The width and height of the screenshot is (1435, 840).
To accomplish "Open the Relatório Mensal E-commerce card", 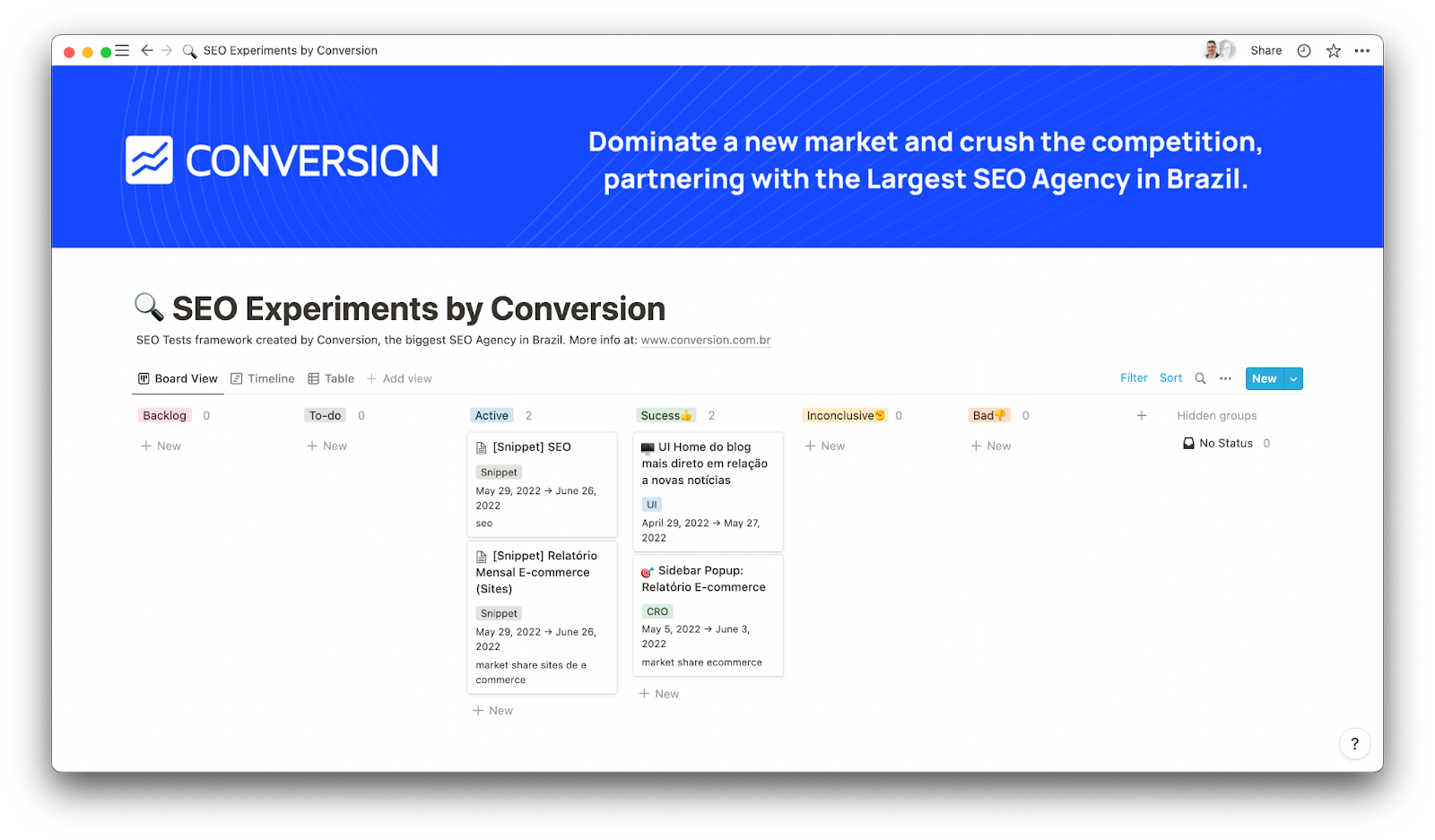I will pos(542,617).
